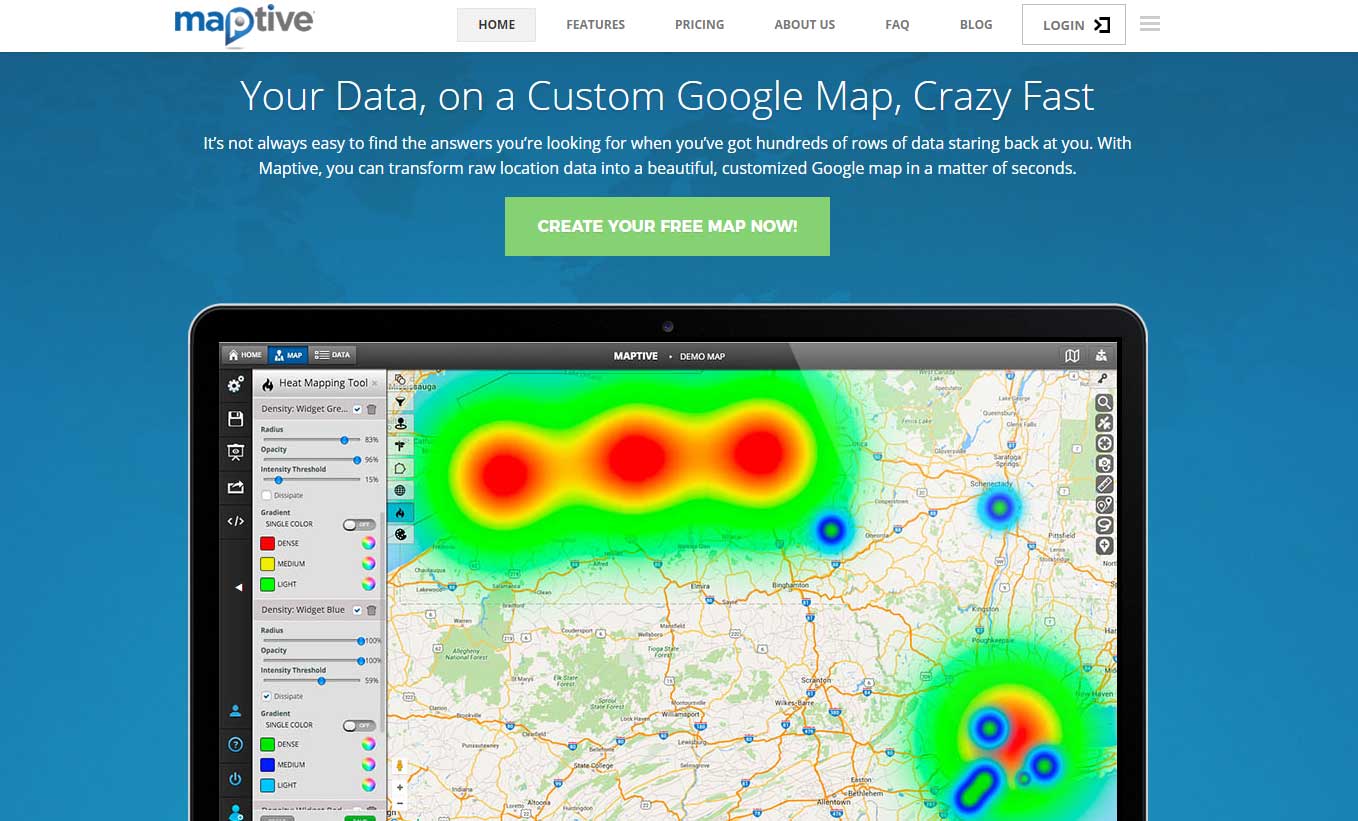Click the magnifier search tool on map
Viewport: 1358px width, 821px height.
(x=1104, y=403)
